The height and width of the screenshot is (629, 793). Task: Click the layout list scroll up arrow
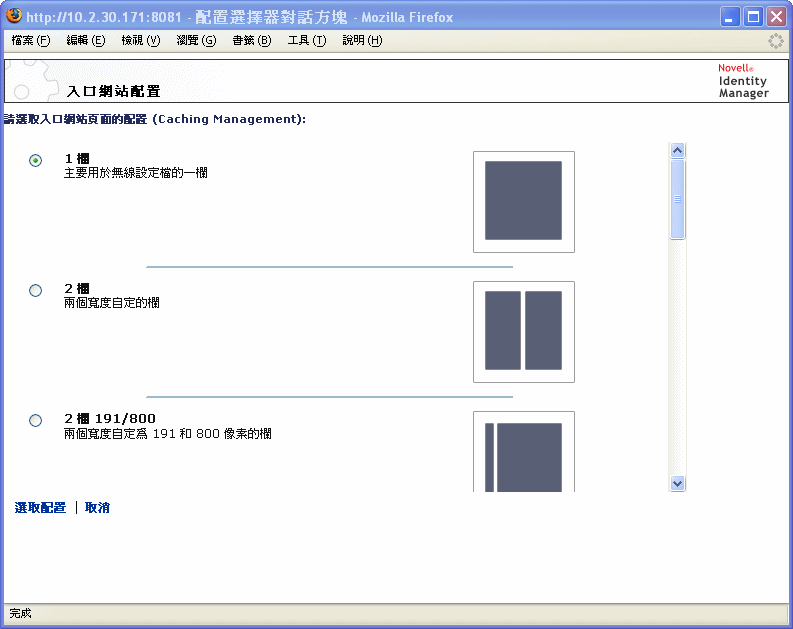click(x=677, y=150)
